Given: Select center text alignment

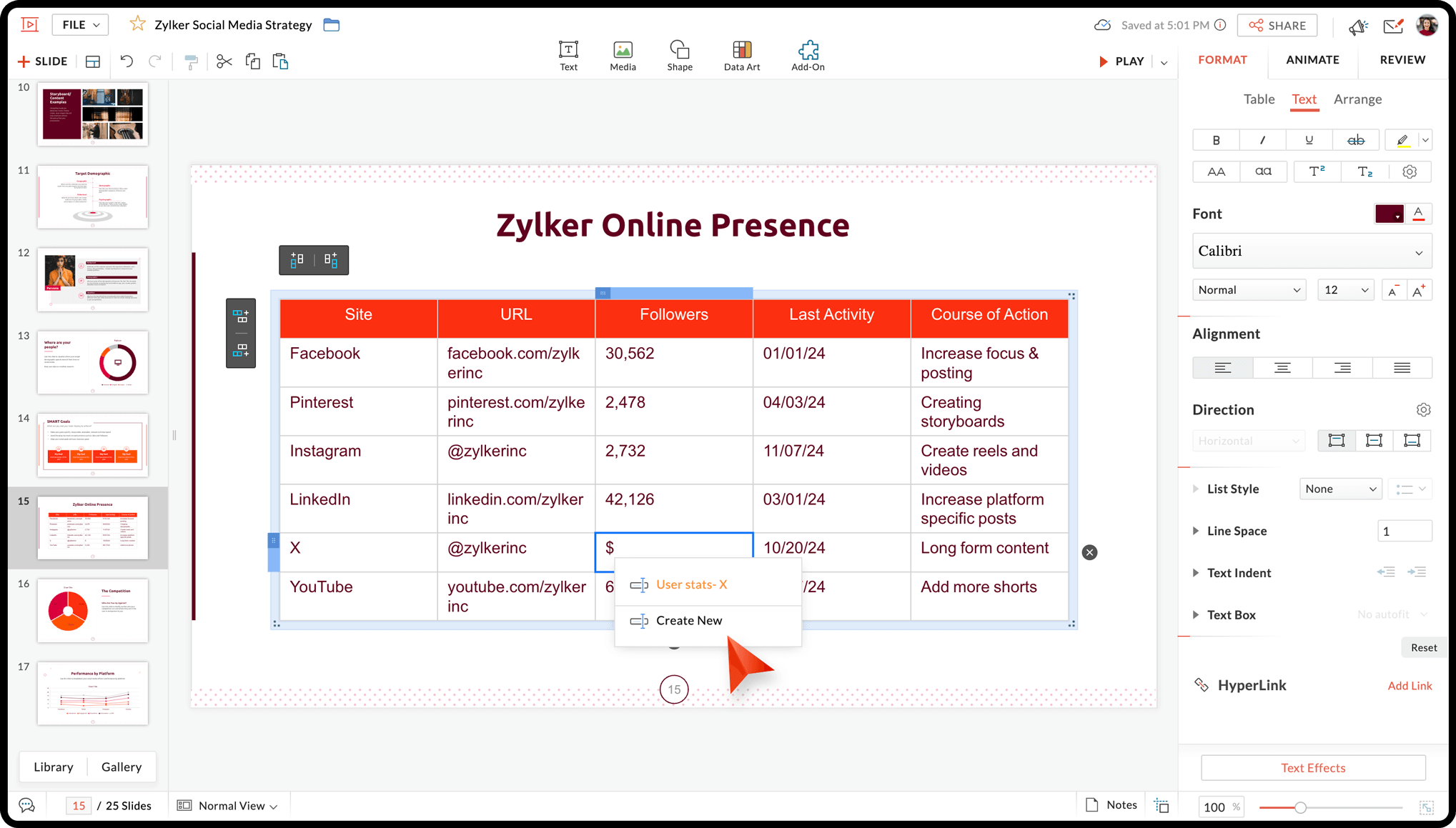Looking at the screenshot, I should coord(1282,367).
